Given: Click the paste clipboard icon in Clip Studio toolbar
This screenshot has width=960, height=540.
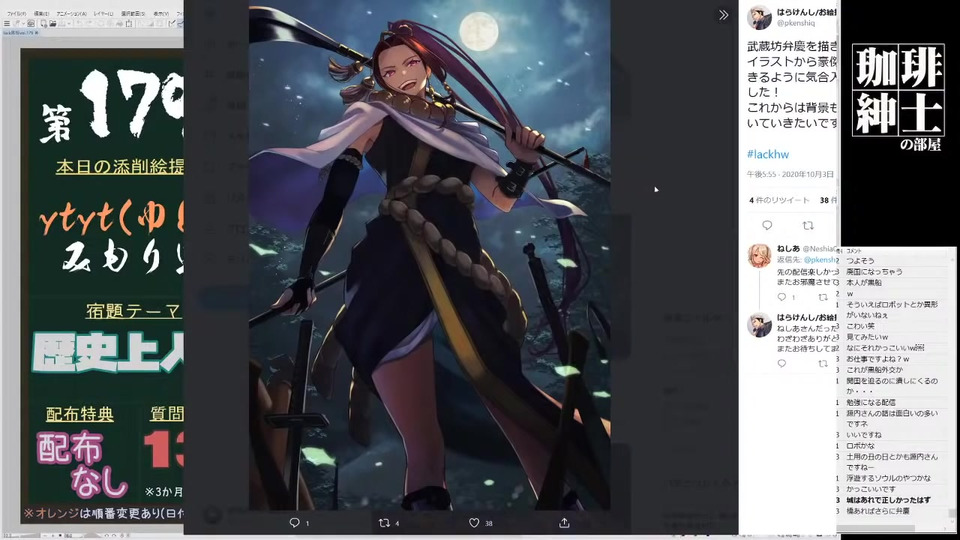Looking at the screenshot, I should click(x=129, y=23).
